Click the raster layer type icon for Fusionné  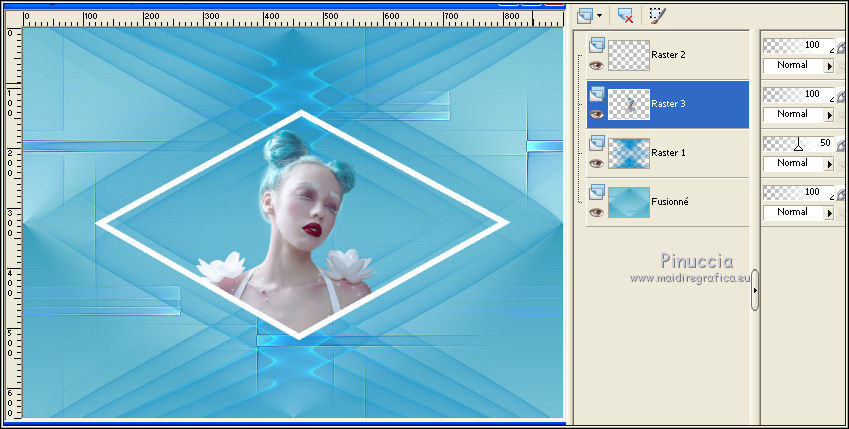pyautogui.click(x=597, y=191)
